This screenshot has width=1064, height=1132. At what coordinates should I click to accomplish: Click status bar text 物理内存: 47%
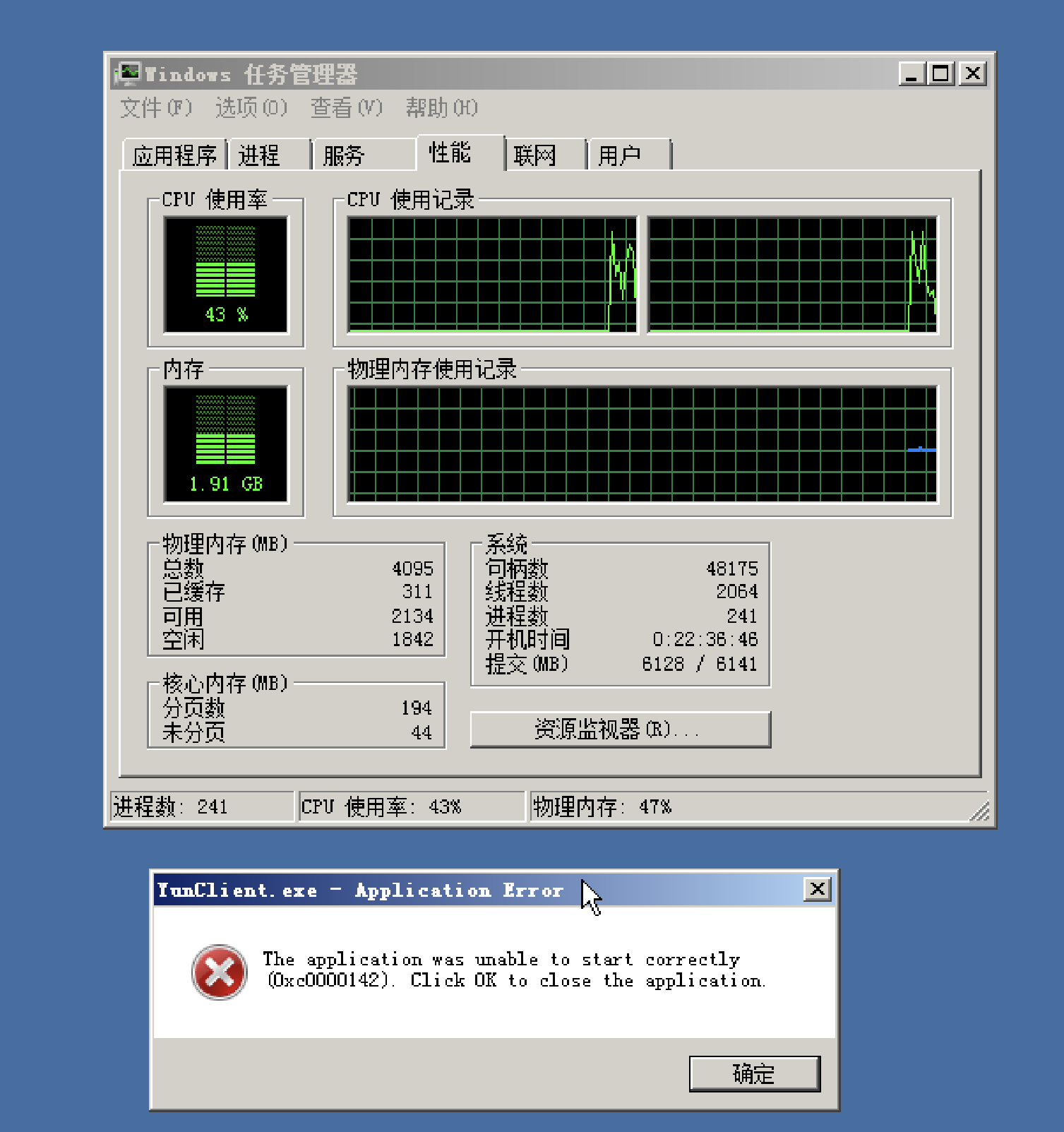(x=602, y=806)
